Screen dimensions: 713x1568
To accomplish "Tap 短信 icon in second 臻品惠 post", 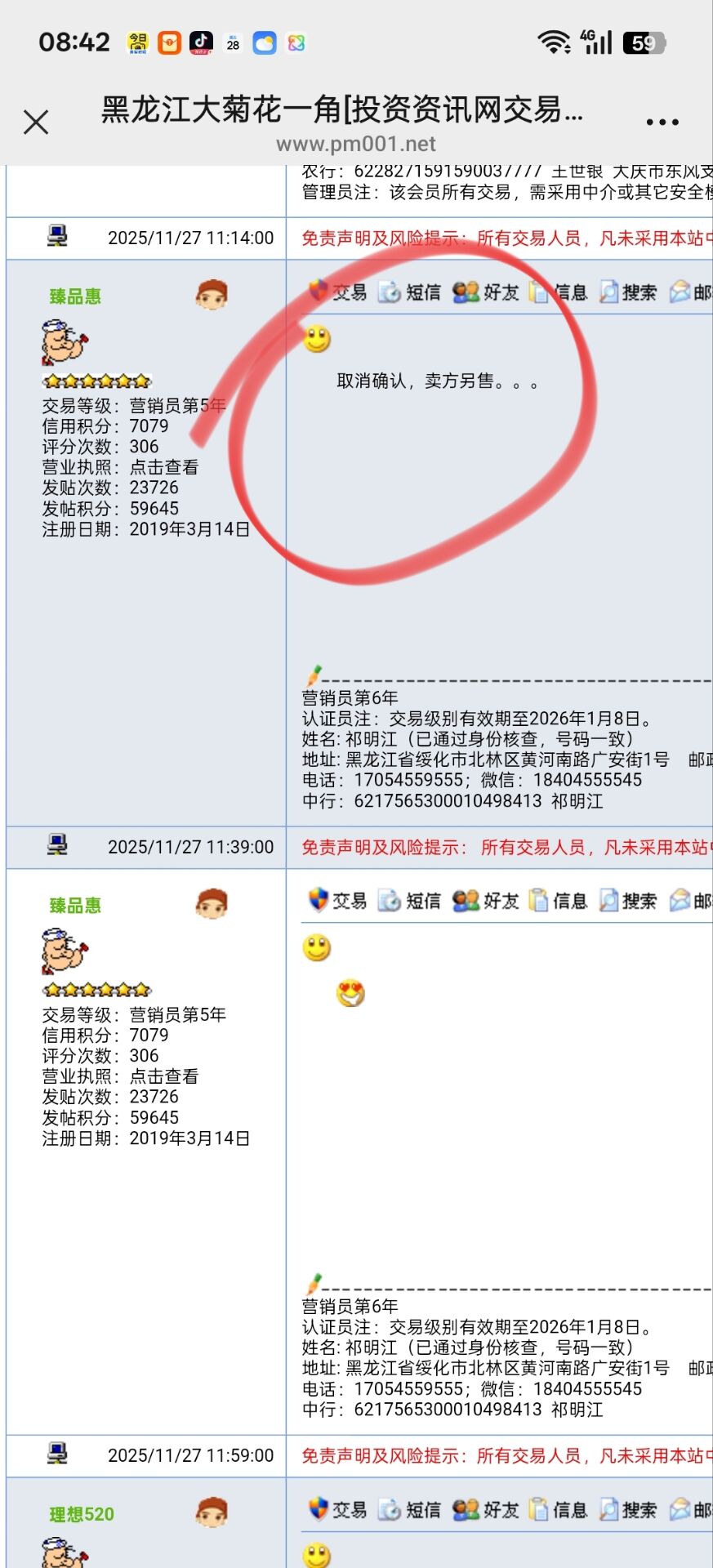I will point(409,900).
